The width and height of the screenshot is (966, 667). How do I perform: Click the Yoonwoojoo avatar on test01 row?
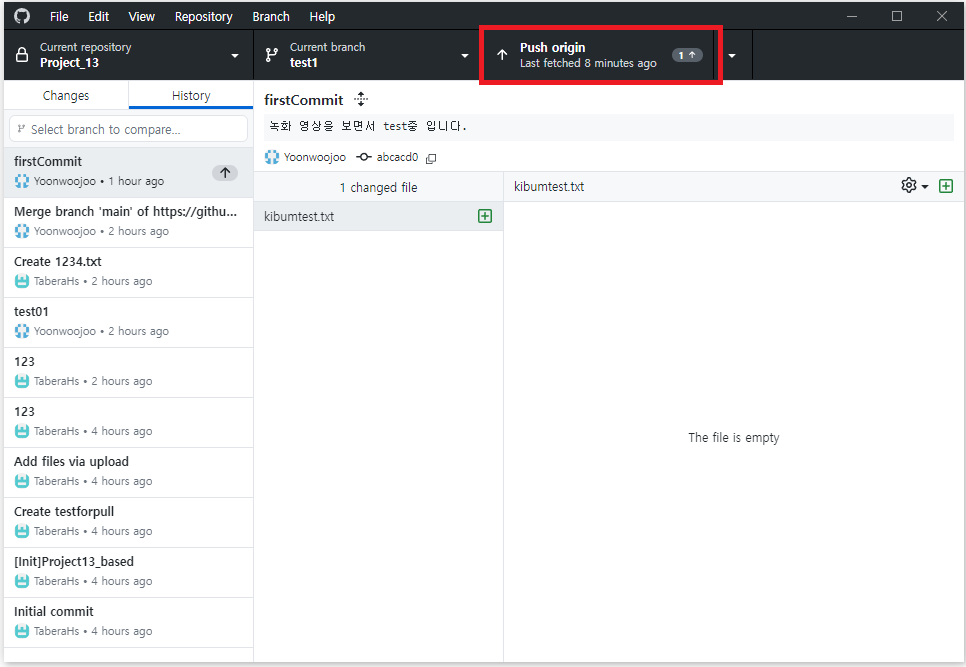coord(22,331)
